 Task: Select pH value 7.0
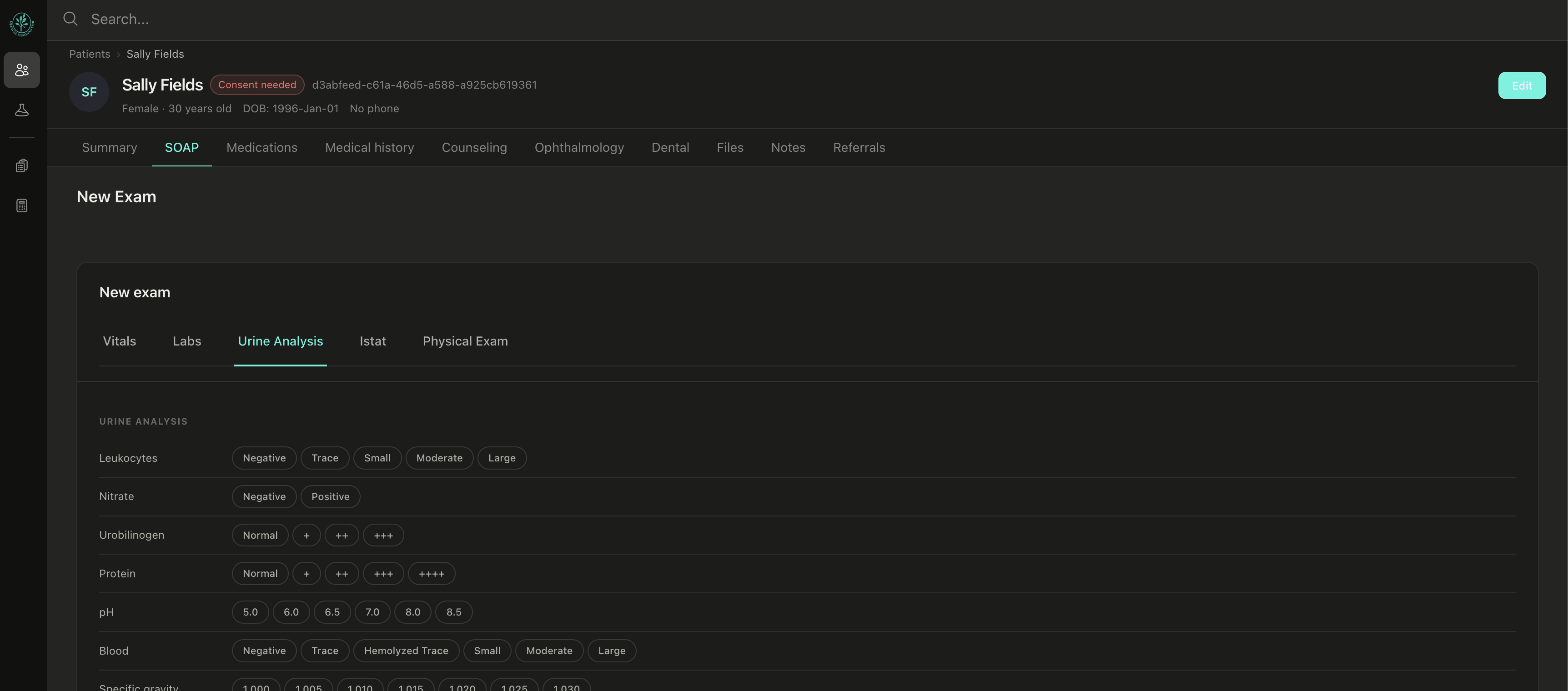click(x=372, y=612)
